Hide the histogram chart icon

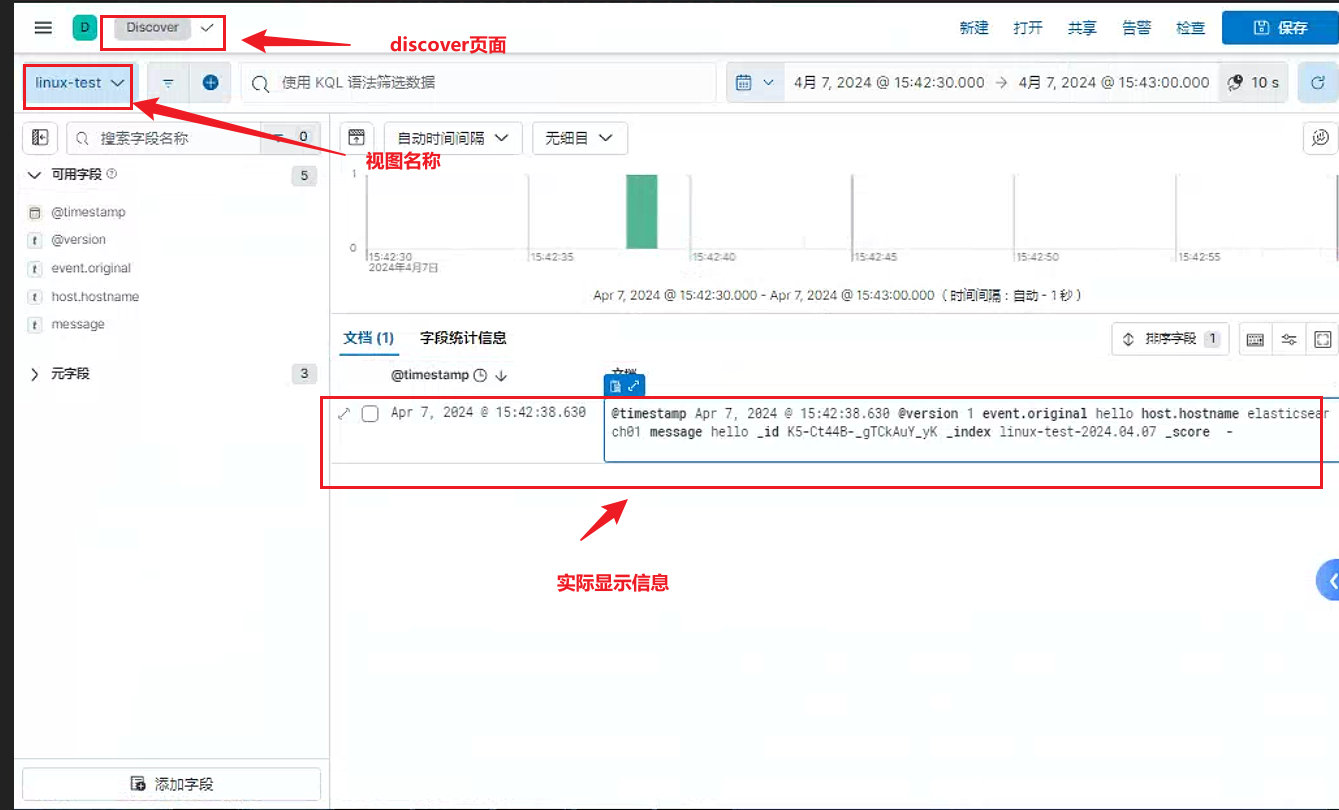357,138
